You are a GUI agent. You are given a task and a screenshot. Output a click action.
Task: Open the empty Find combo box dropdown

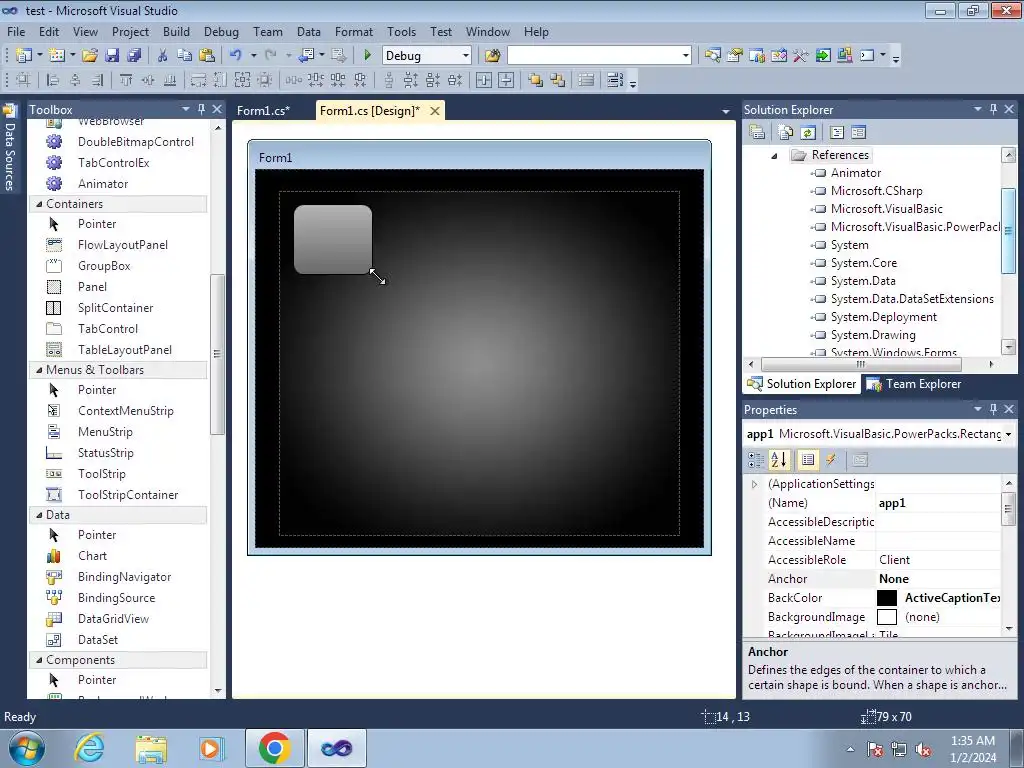pos(685,56)
